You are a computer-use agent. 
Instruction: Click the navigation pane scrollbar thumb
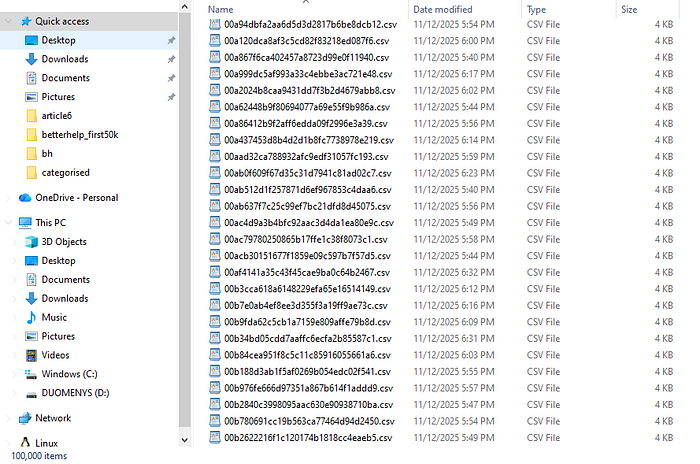coord(185,221)
